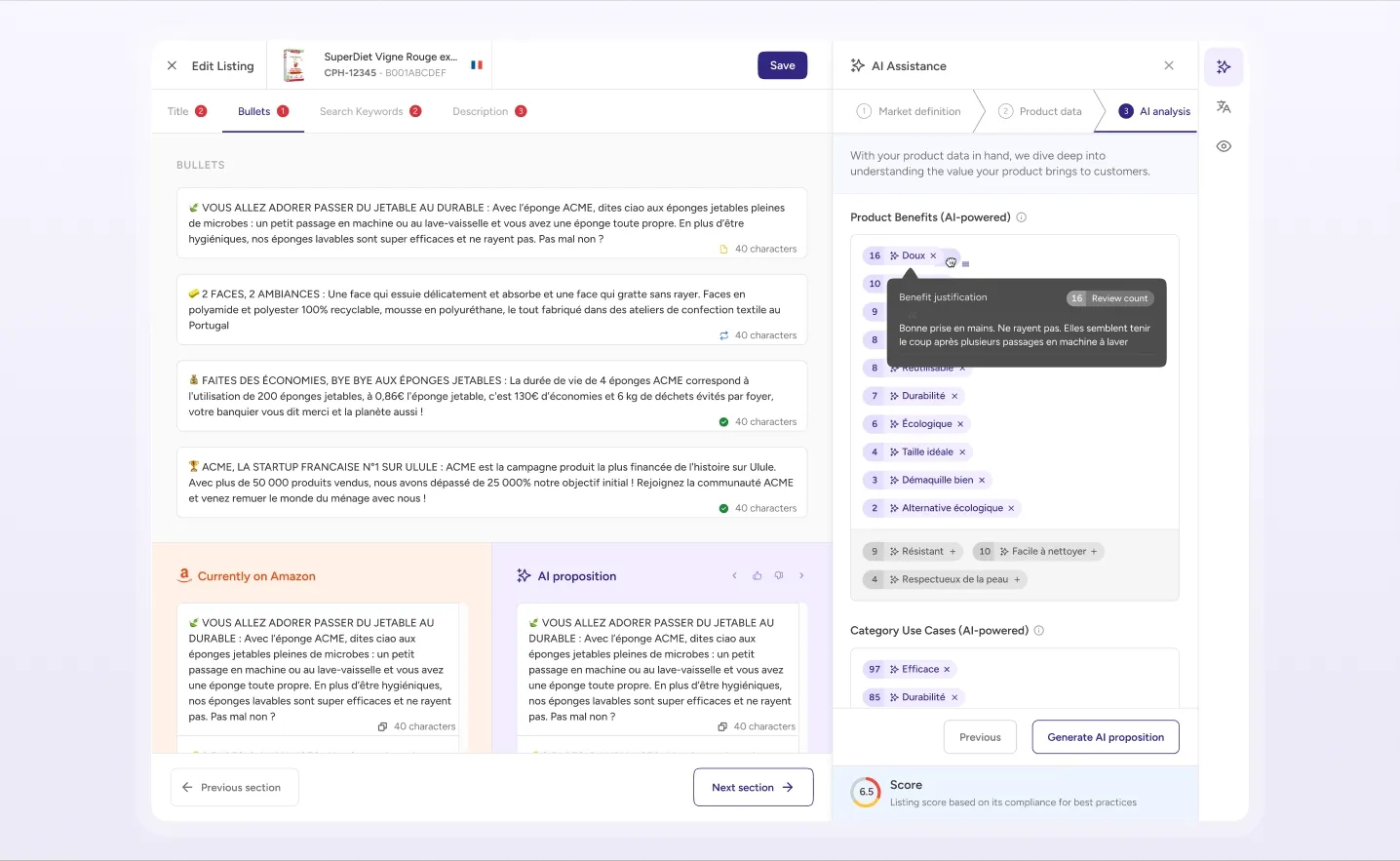Image resolution: width=1400 pixels, height=861 pixels.
Task: Select the AI analysis step
Action: tap(1154, 111)
